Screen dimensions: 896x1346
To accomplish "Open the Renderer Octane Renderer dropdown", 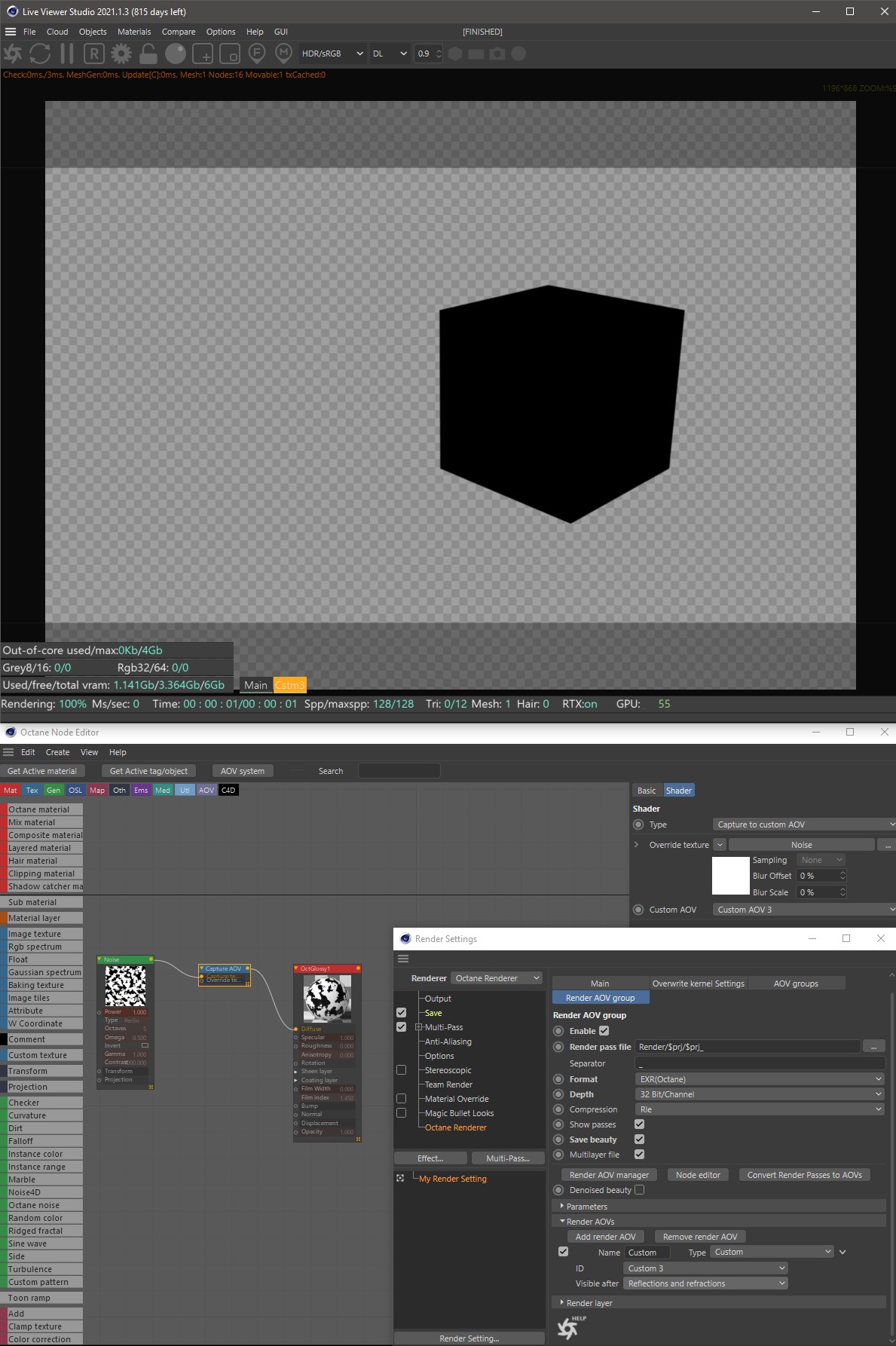I will pyautogui.click(x=497, y=977).
